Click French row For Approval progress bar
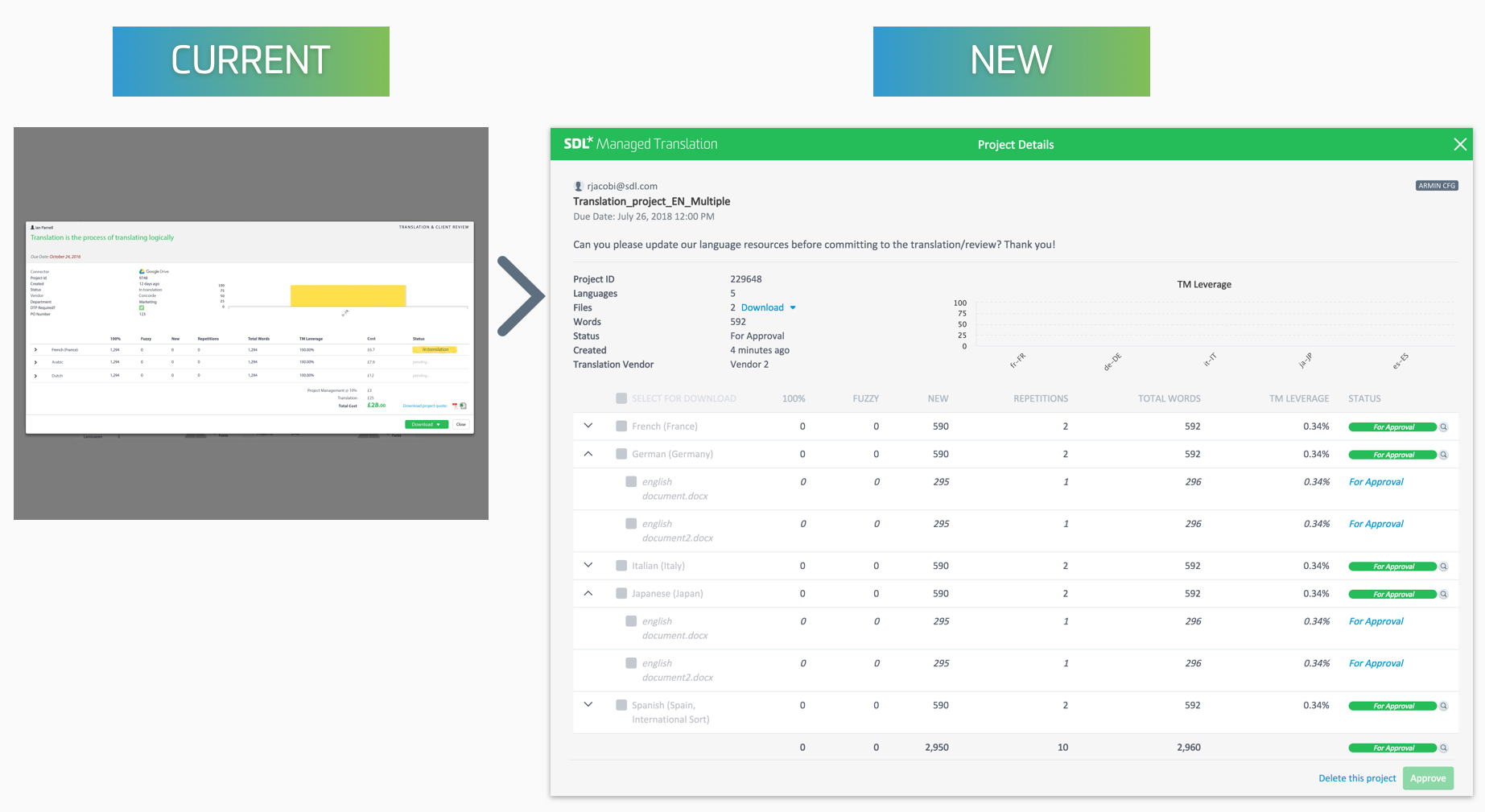The image size is (1485, 812). (1392, 427)
